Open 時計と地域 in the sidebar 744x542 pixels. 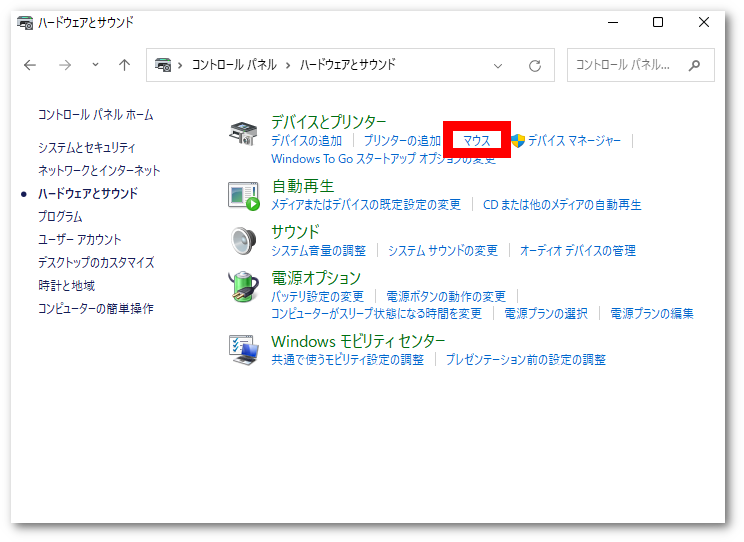point(66,286)
